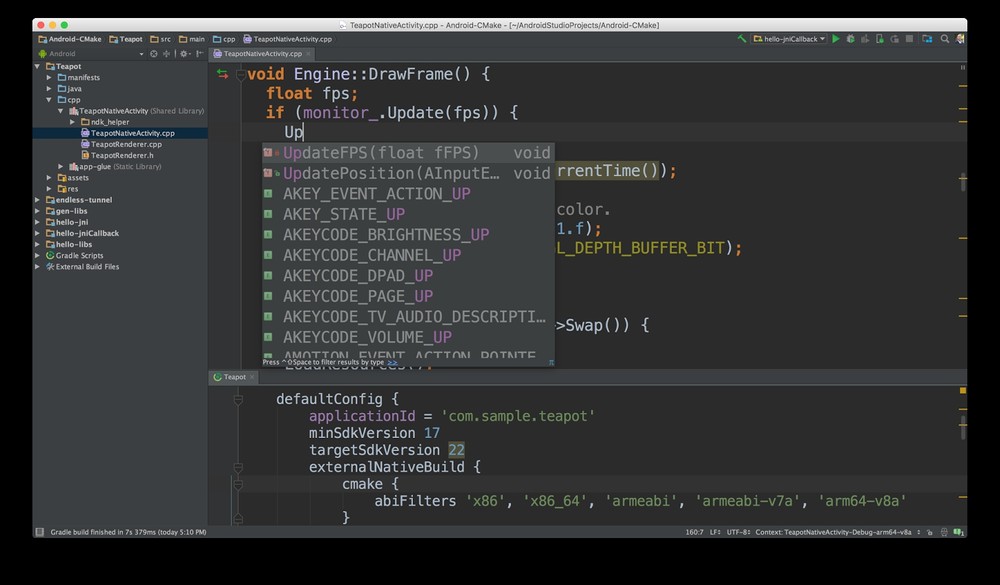Click the related-file arrows gutter icon
Screen dimensions: 1000x585
click(222, 74)
